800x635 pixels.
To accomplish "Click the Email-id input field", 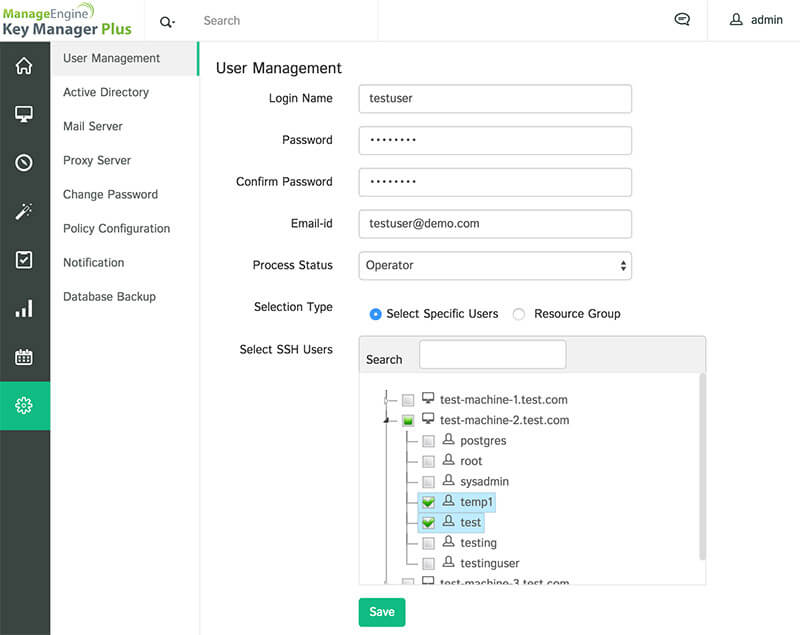I will [495, 224].
